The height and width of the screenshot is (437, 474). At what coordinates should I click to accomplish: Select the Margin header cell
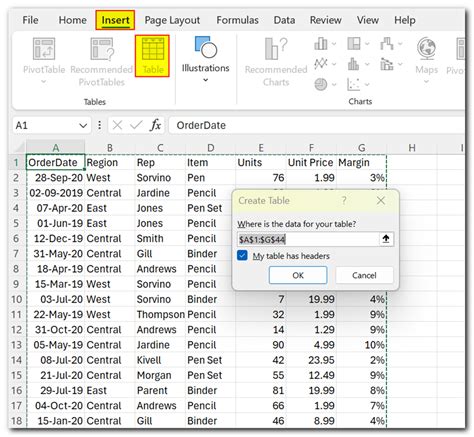coord(361,162)
